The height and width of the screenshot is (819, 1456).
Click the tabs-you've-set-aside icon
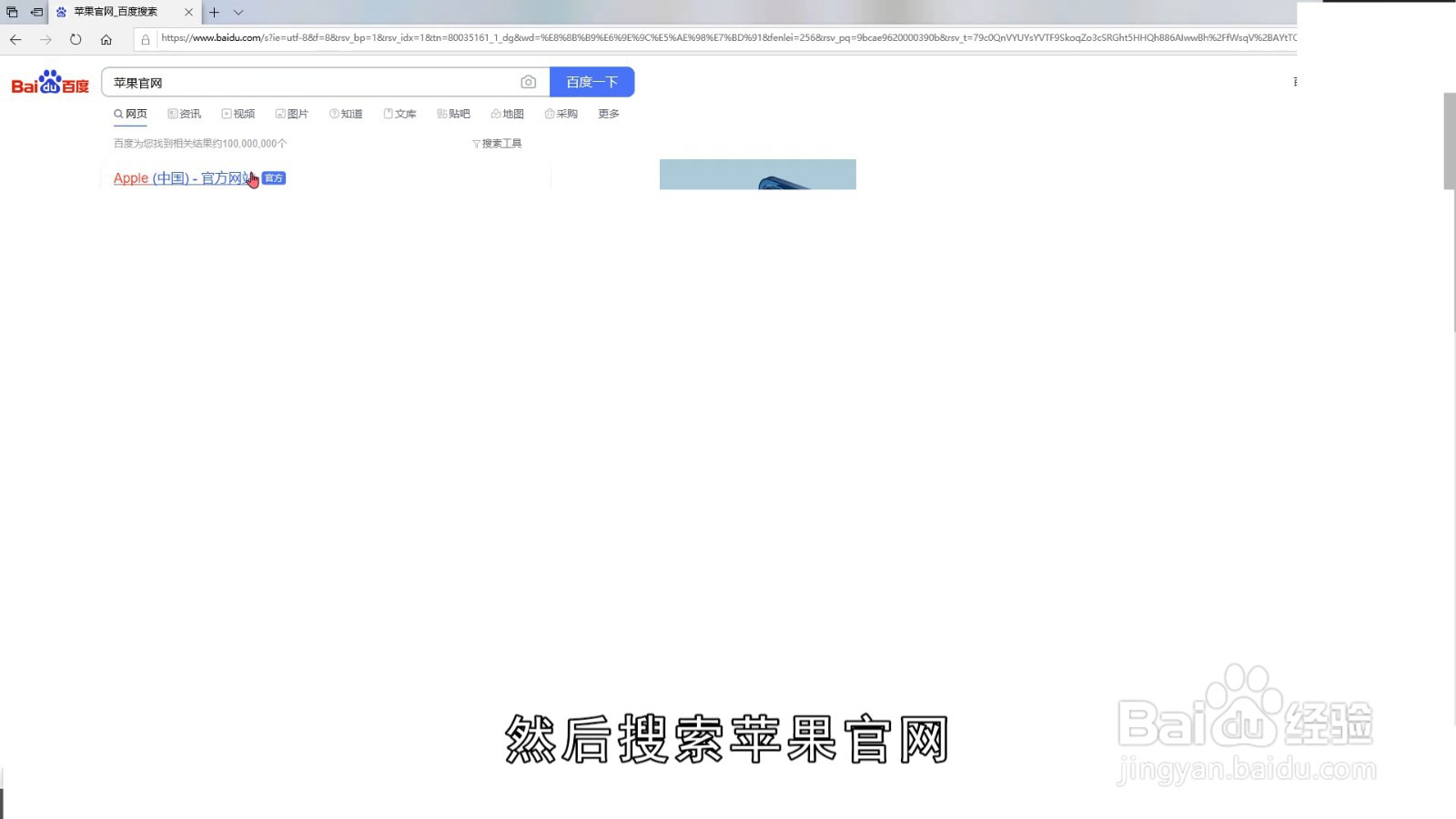[36, 12]
